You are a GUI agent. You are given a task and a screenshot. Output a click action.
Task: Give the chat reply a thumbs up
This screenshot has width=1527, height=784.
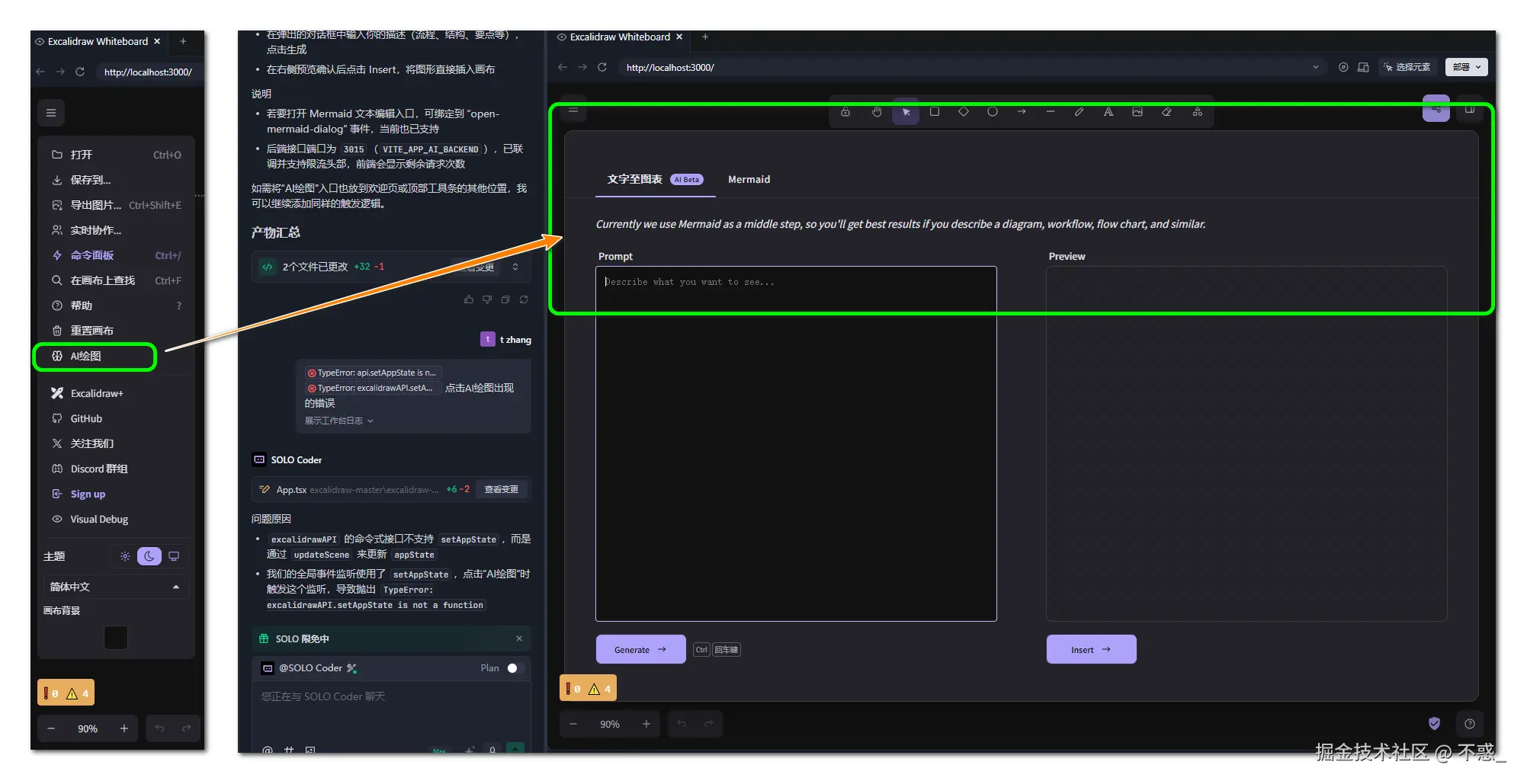(469, 299)
